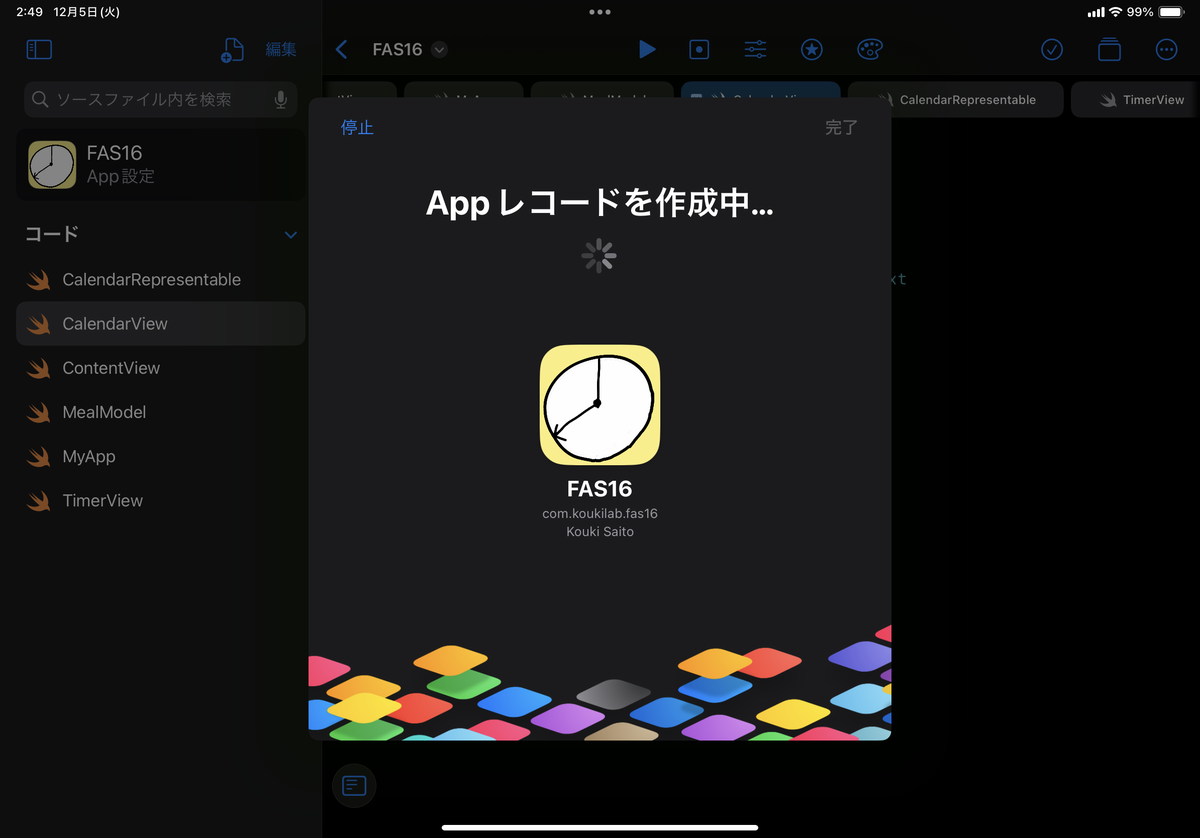
Task: Open the stacked windows icon
Action: click(1108, 49)
